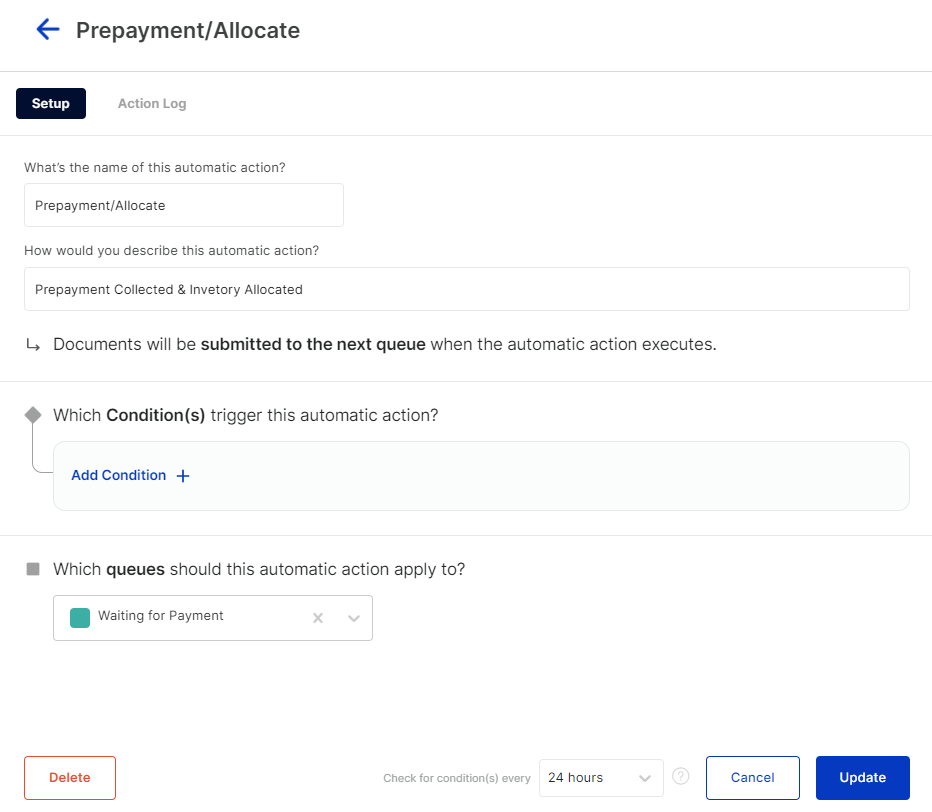Click the Prepayment/Allocate page title
The image size is (932, 812).
click(188, 30)
